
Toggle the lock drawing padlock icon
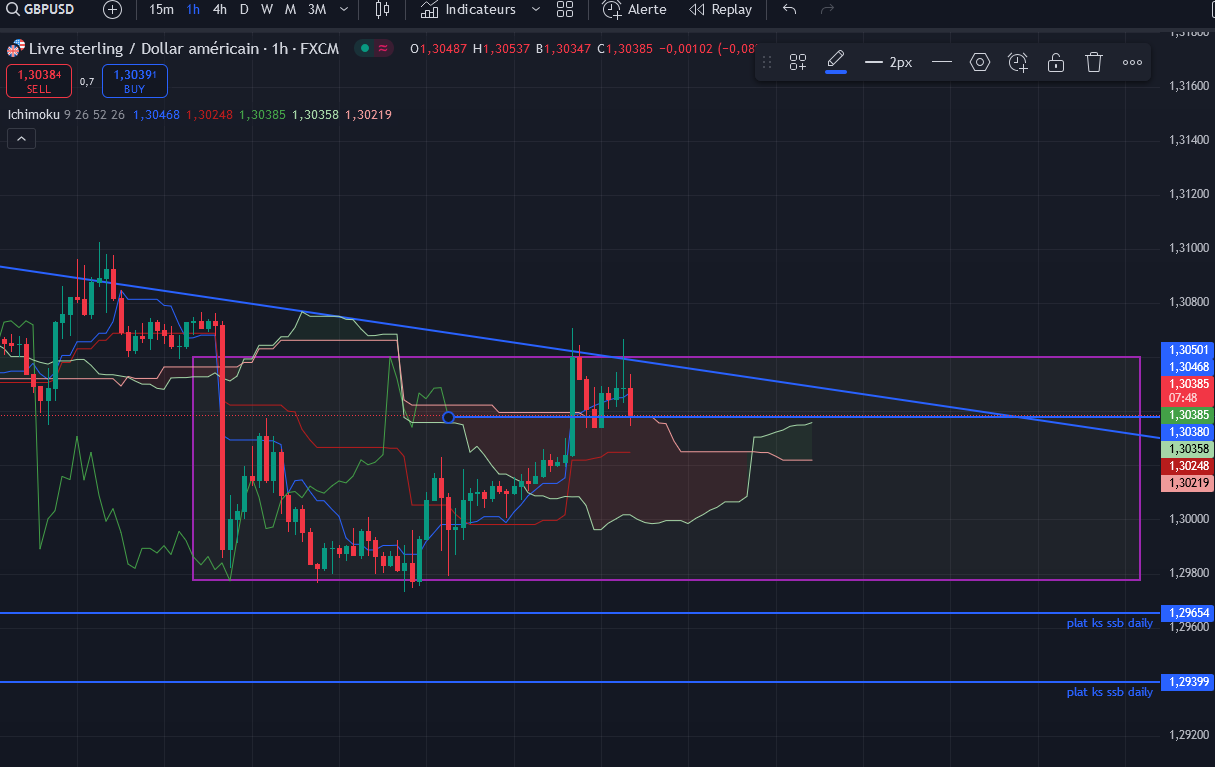pyautogui.click(x=1056, y=62)
